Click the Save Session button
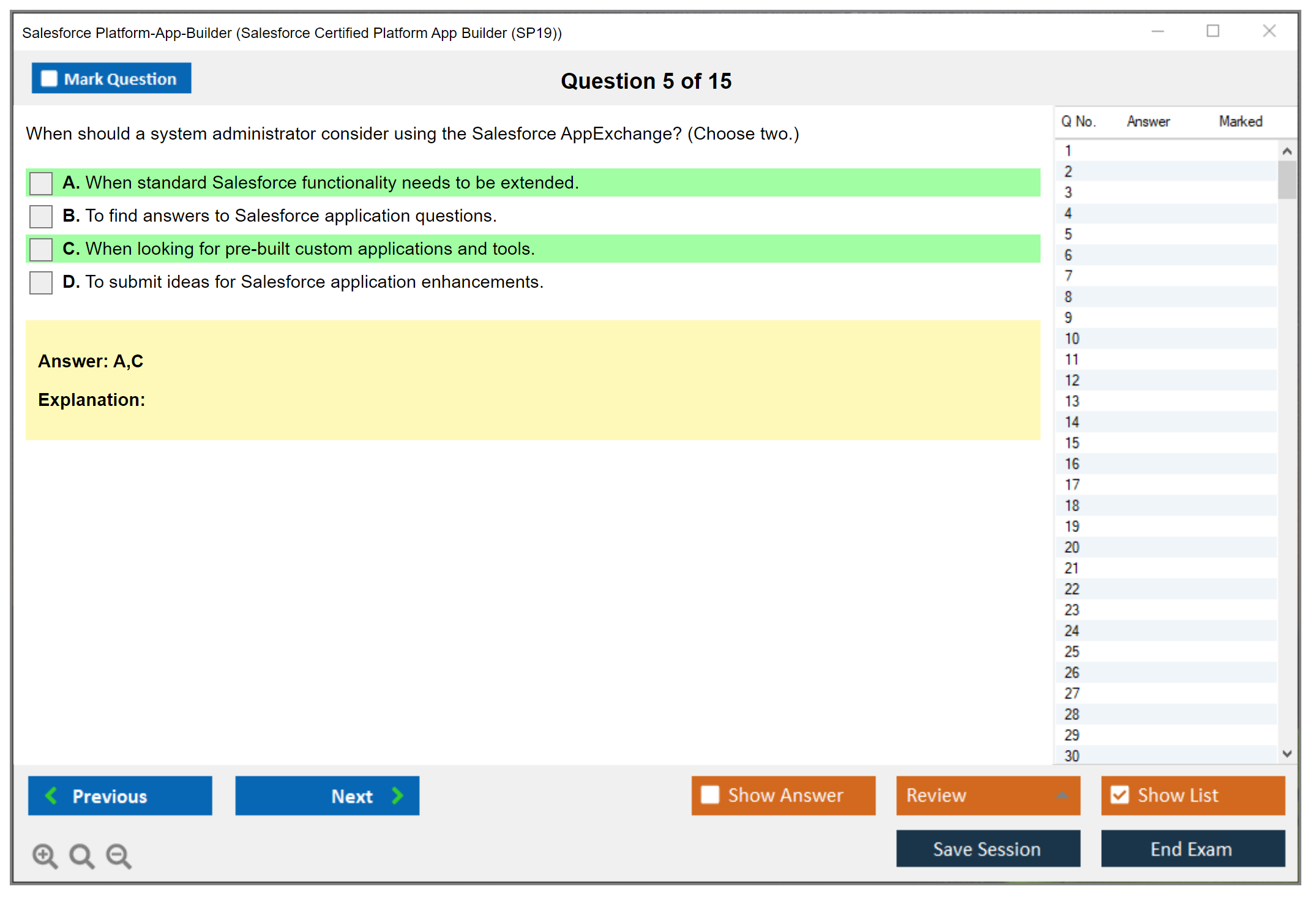Screen dimensions: 1316x900 pyautogui.click(x=987, y=849)
